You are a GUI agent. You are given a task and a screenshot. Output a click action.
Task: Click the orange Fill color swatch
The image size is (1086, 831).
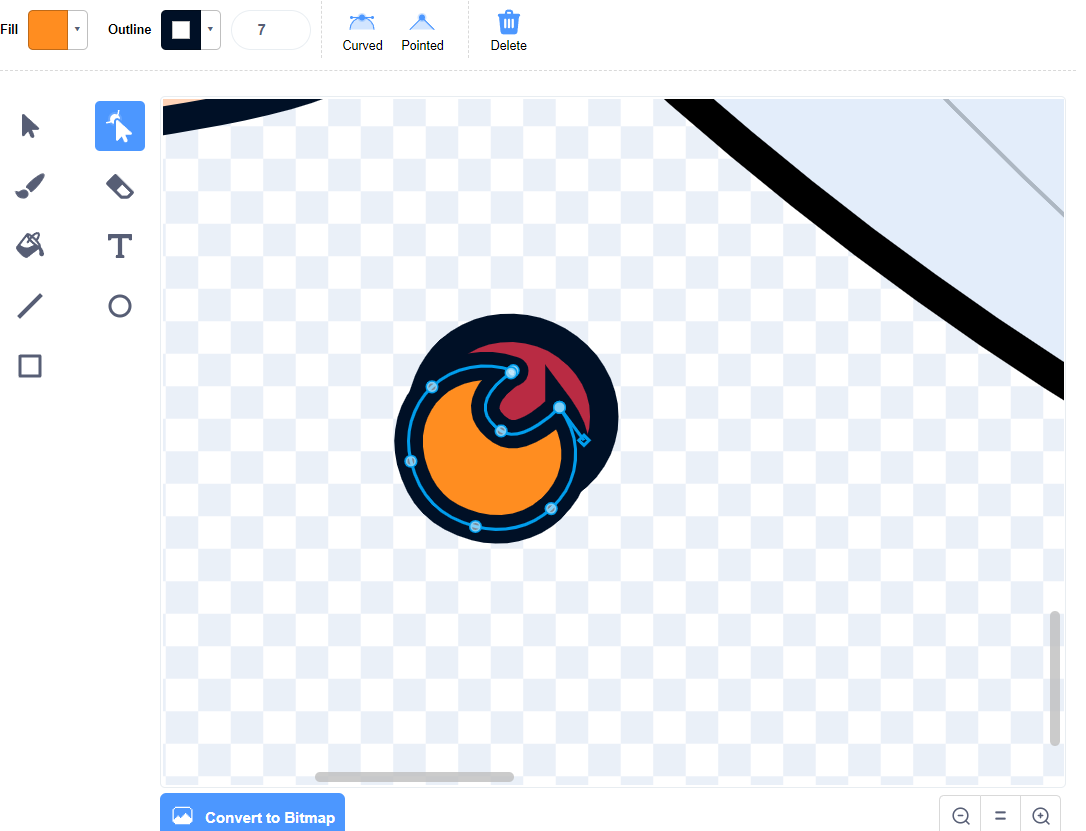click(x=48, y=30)
